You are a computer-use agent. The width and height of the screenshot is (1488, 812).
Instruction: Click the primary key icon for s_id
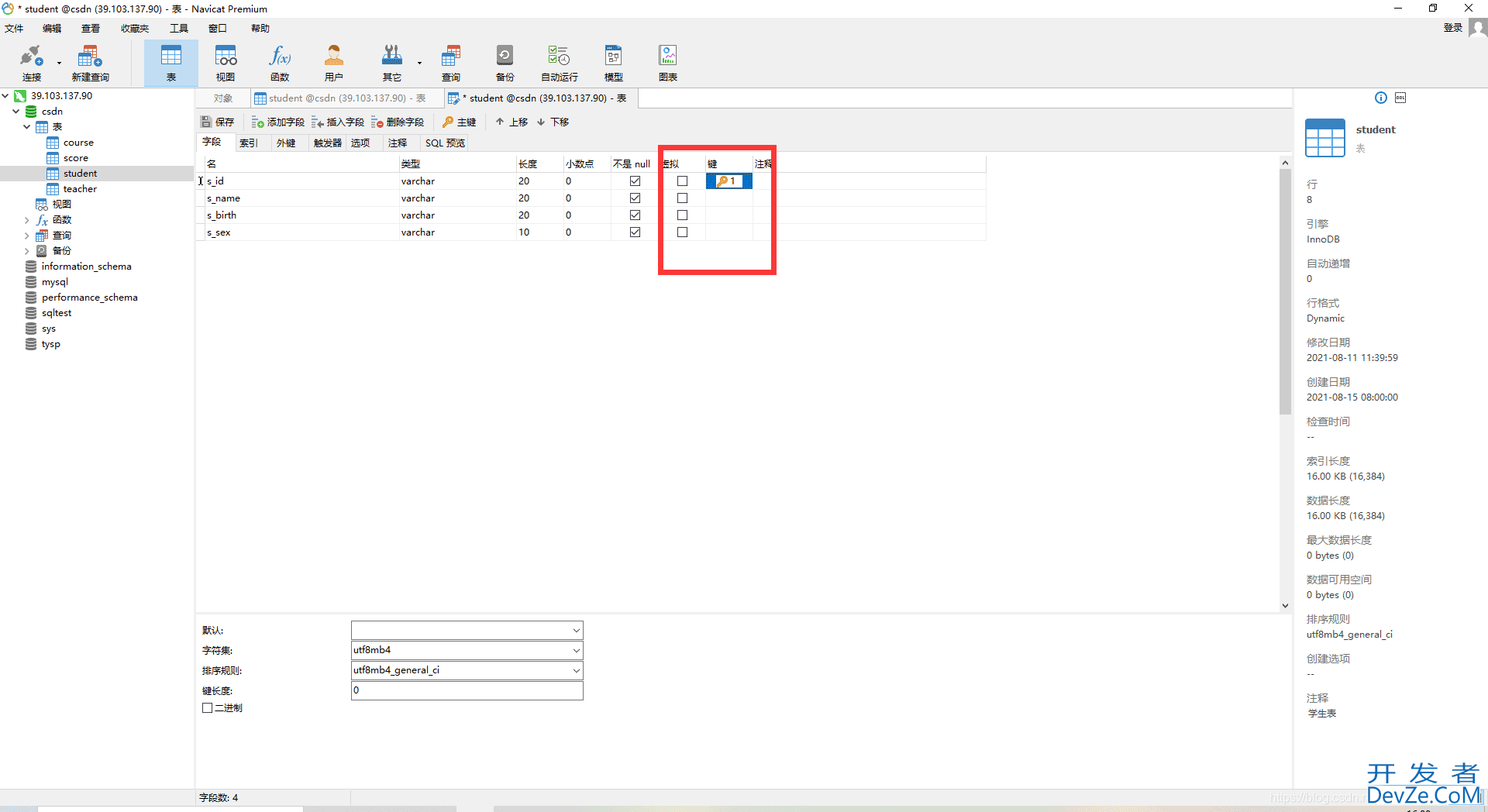(722, 181)
